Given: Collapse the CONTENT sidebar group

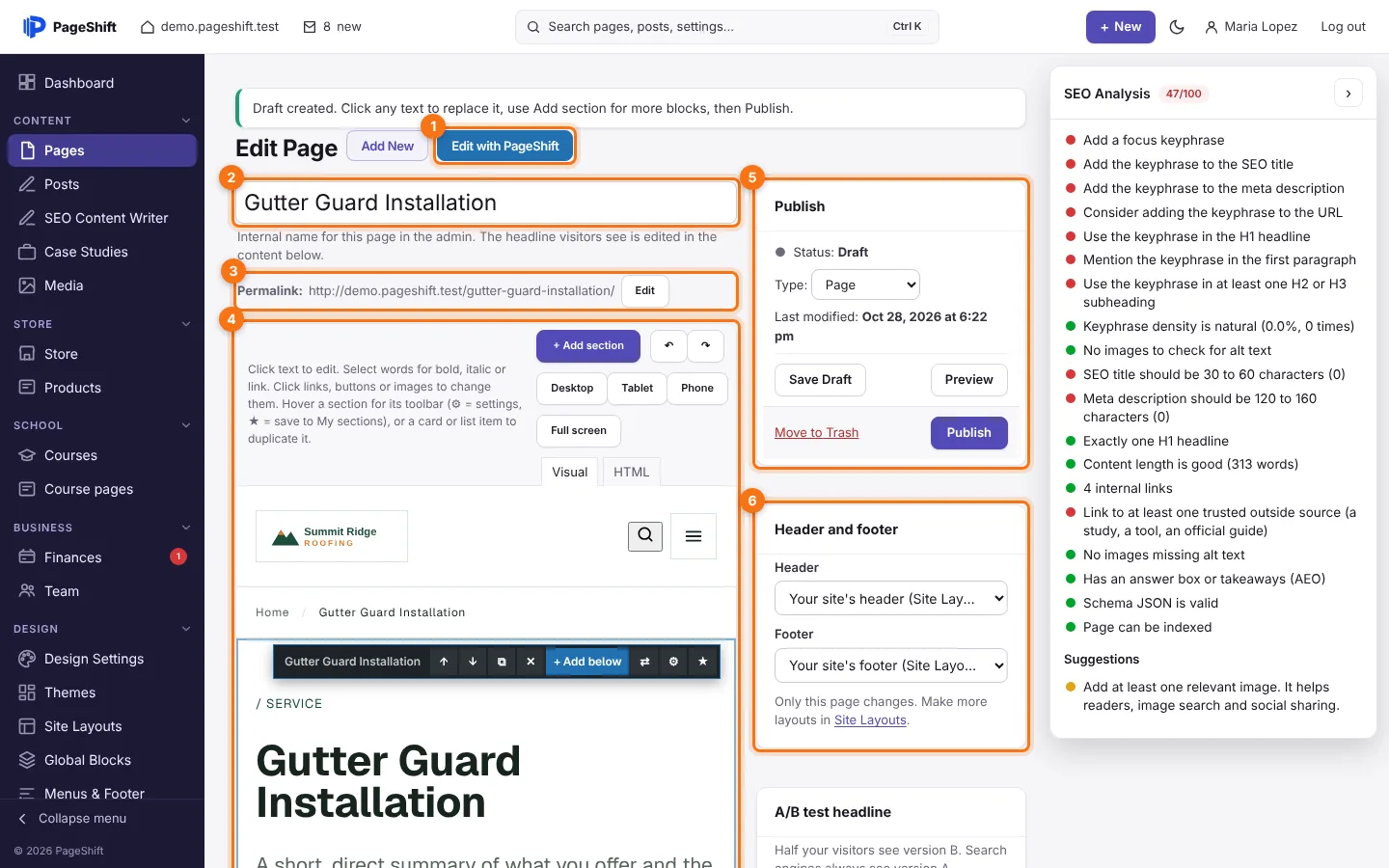Looking at the screenshot, I should (186, 121).
